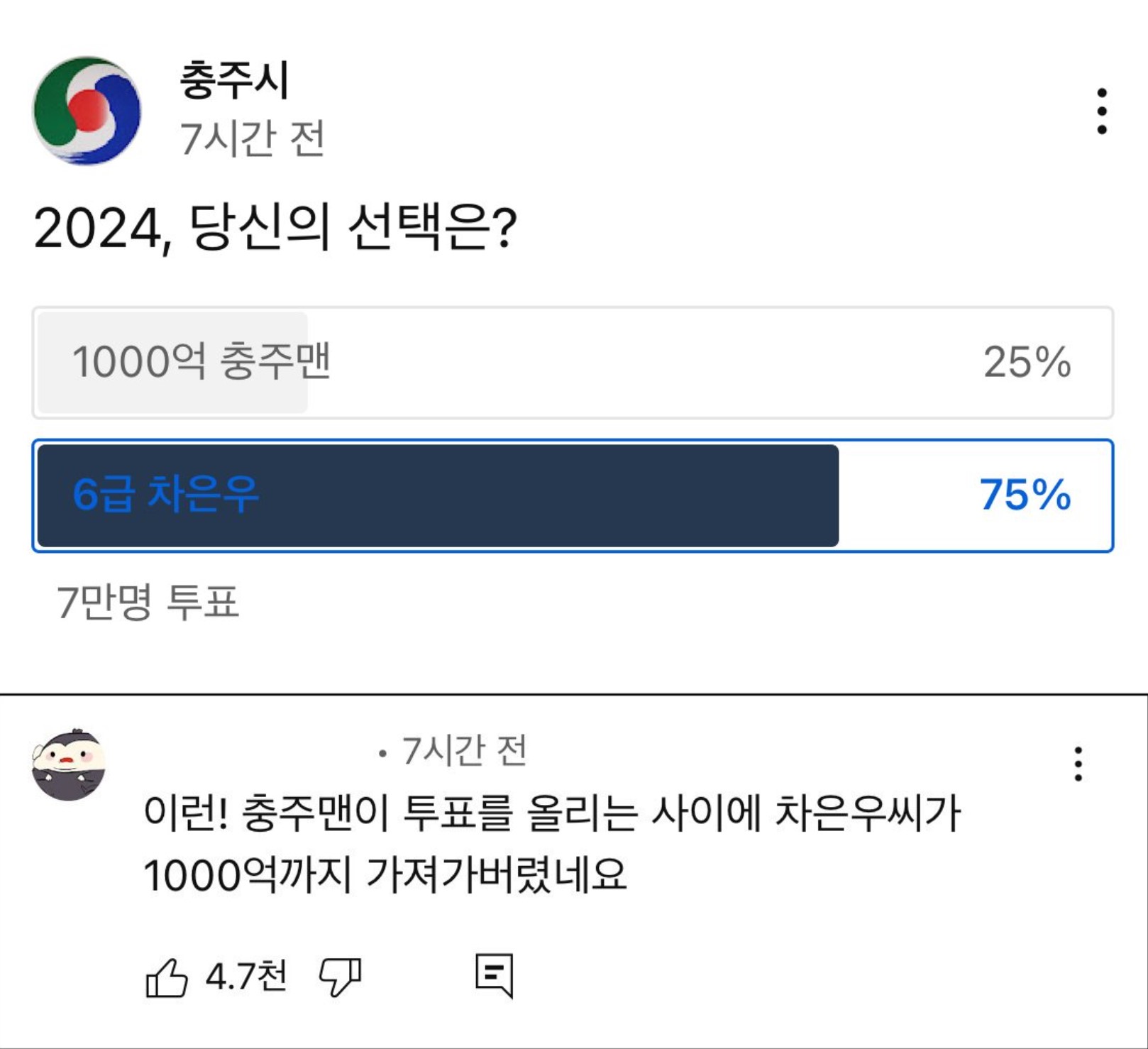Click the 7만명 투표 vote count
Image resolution: width=1148 pixels, height=1049 pixels.
point(148,603)
